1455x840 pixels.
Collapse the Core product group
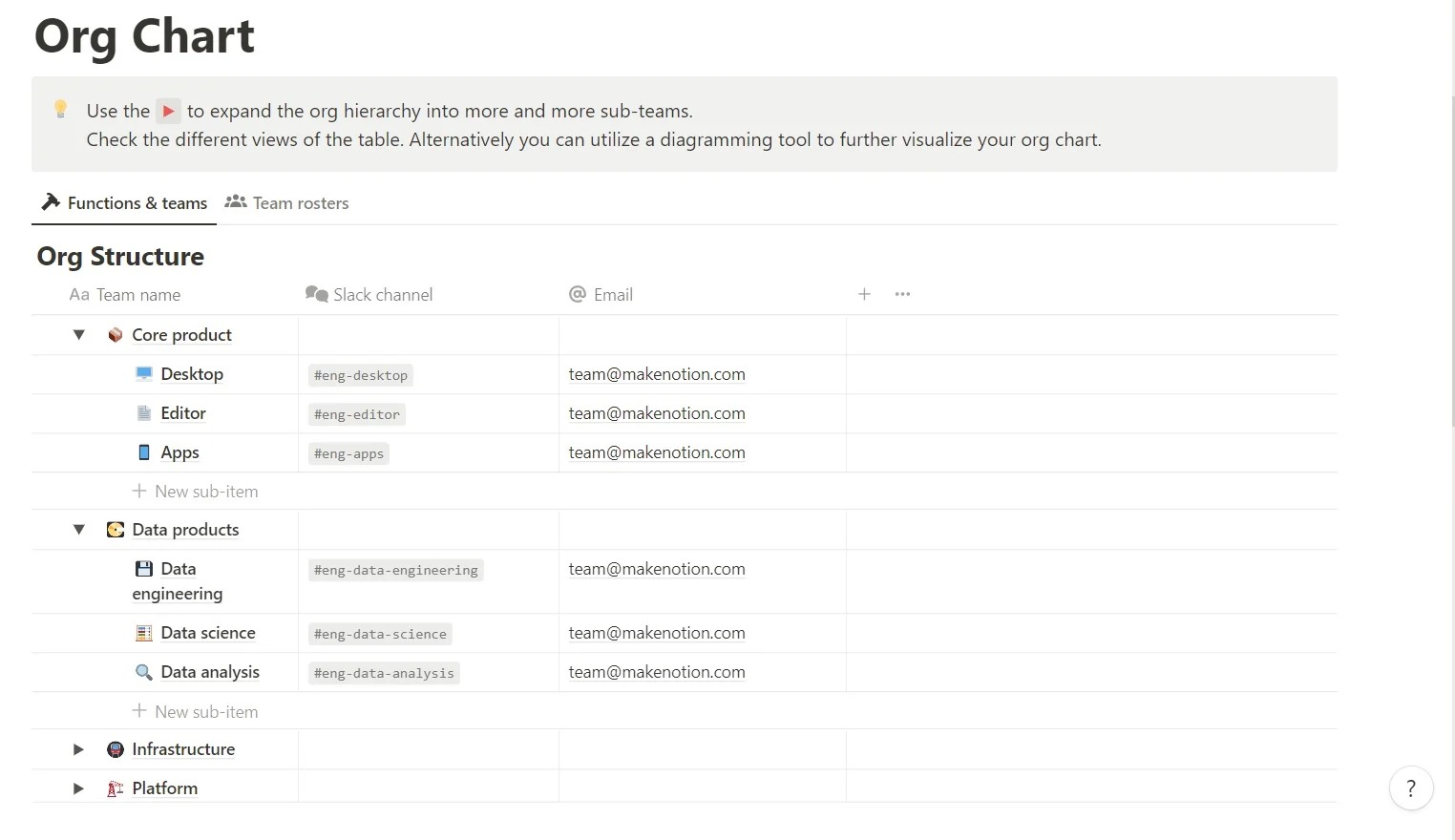point(79,335)
